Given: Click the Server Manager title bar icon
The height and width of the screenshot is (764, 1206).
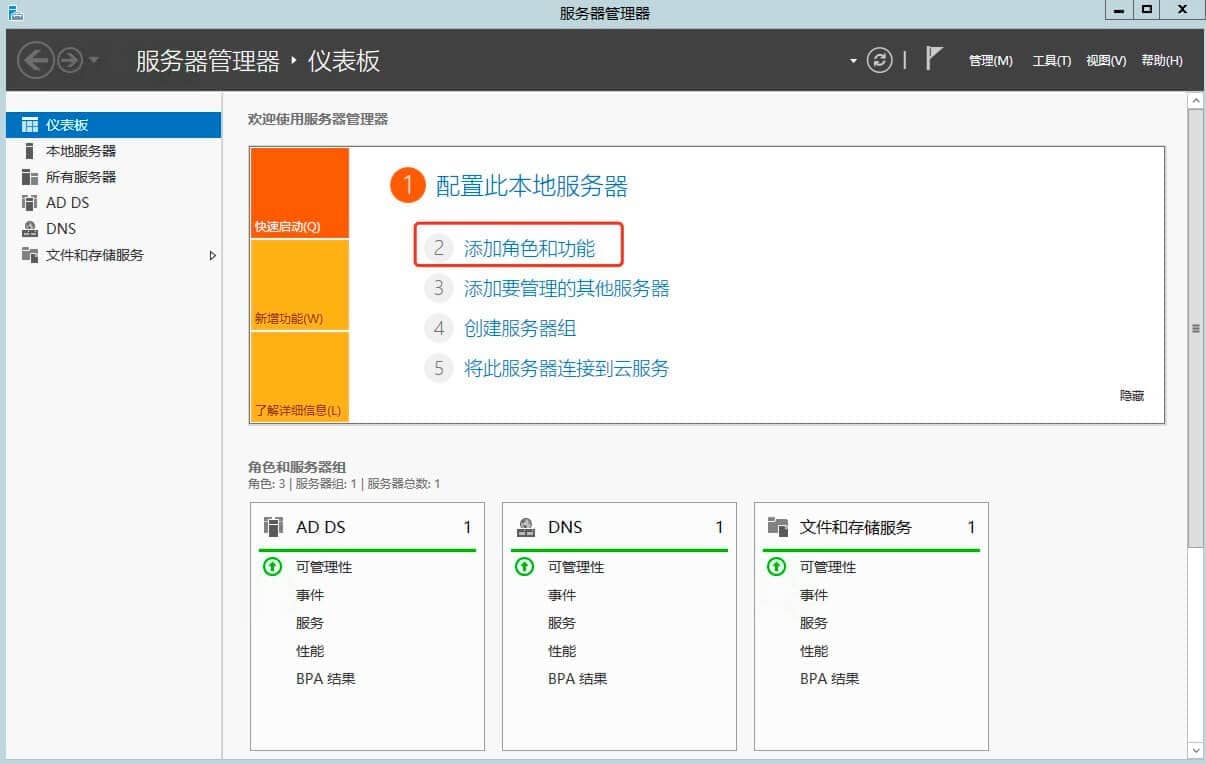Looking at the screenshot, I should click(15, 12).
